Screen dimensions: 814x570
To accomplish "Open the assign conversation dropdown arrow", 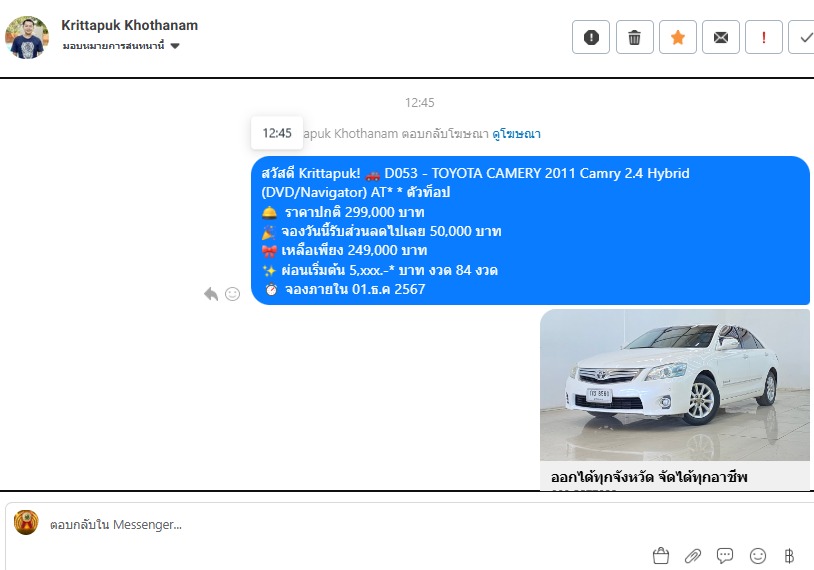I will pos(175,46).
